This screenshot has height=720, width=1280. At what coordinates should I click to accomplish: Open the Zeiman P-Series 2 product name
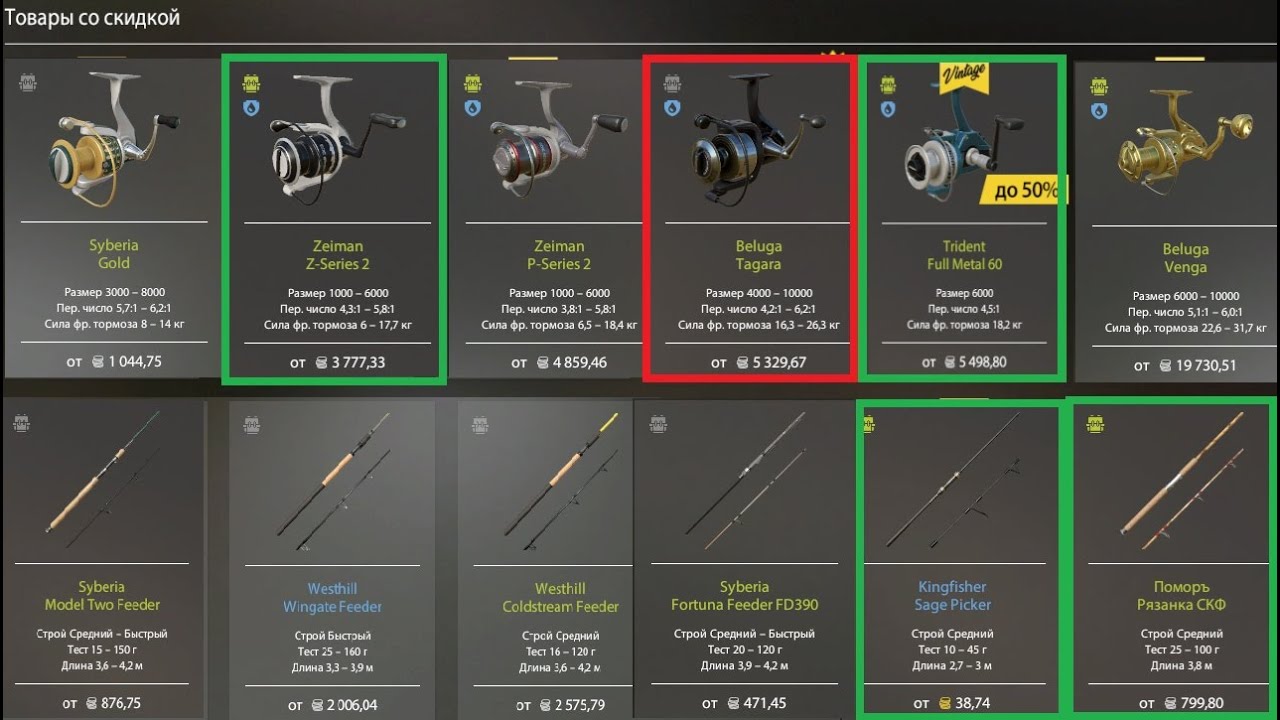click(559, 255)
